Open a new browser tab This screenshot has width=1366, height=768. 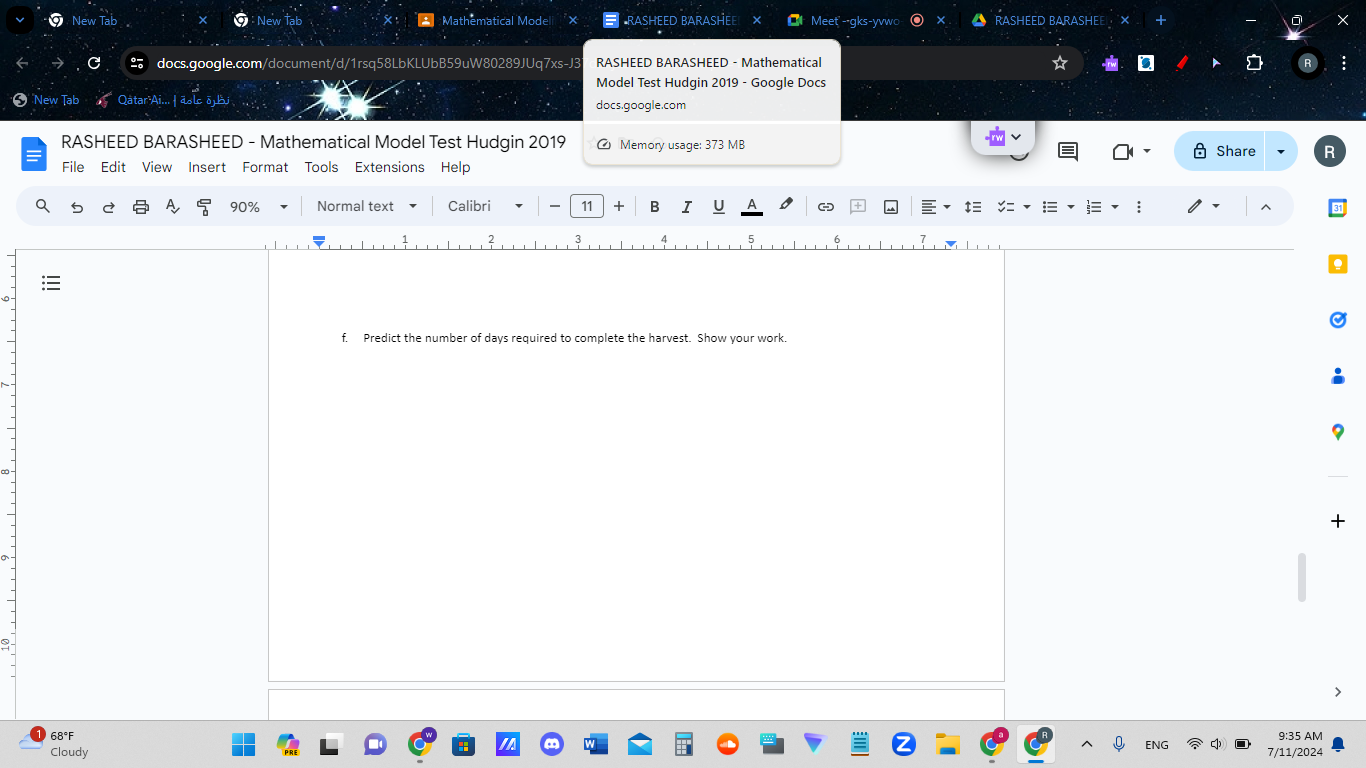point(1160,20)
